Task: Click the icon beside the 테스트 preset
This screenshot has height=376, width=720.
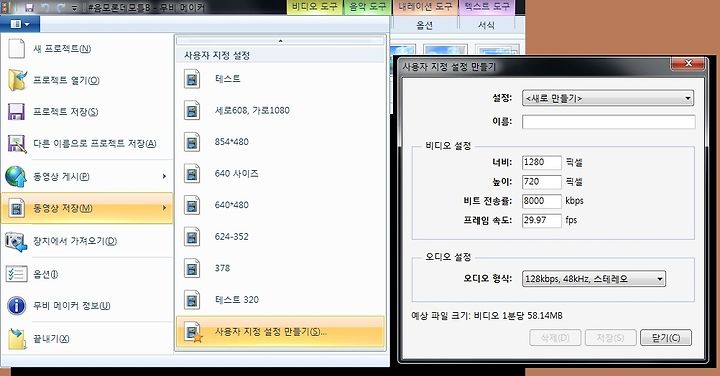Action: [x=192, y=79]
